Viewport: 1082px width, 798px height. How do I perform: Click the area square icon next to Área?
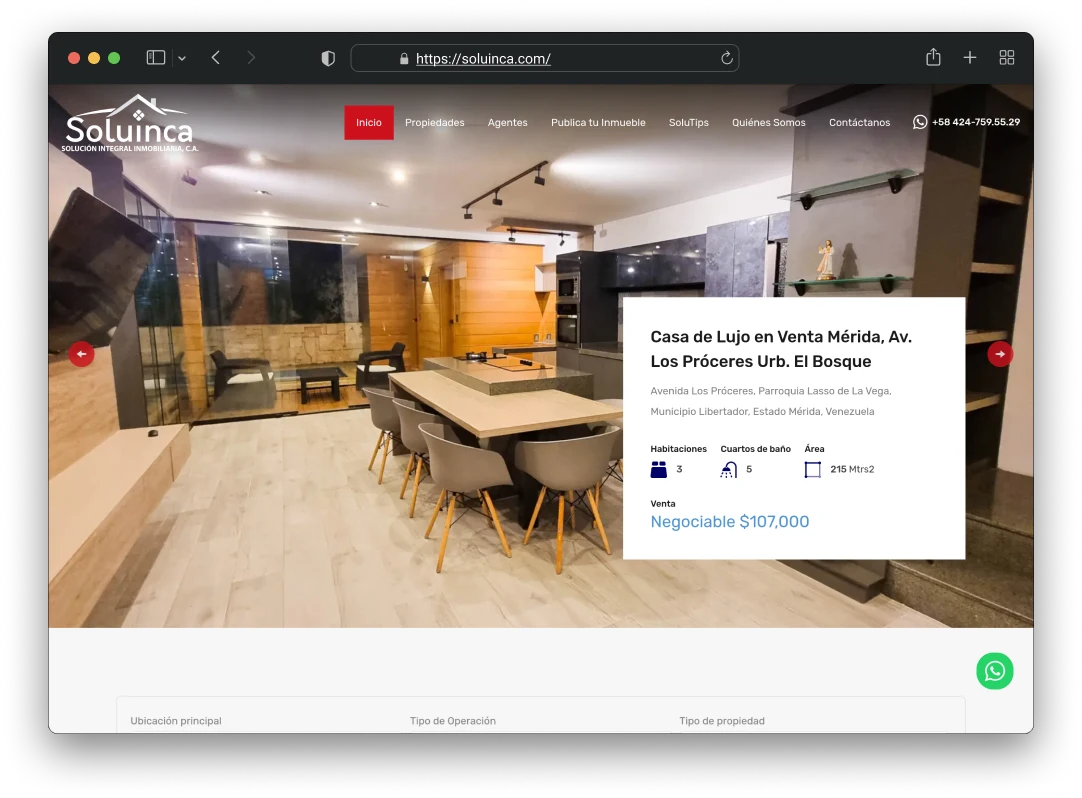pyautogui.click(x=812, y=468)
